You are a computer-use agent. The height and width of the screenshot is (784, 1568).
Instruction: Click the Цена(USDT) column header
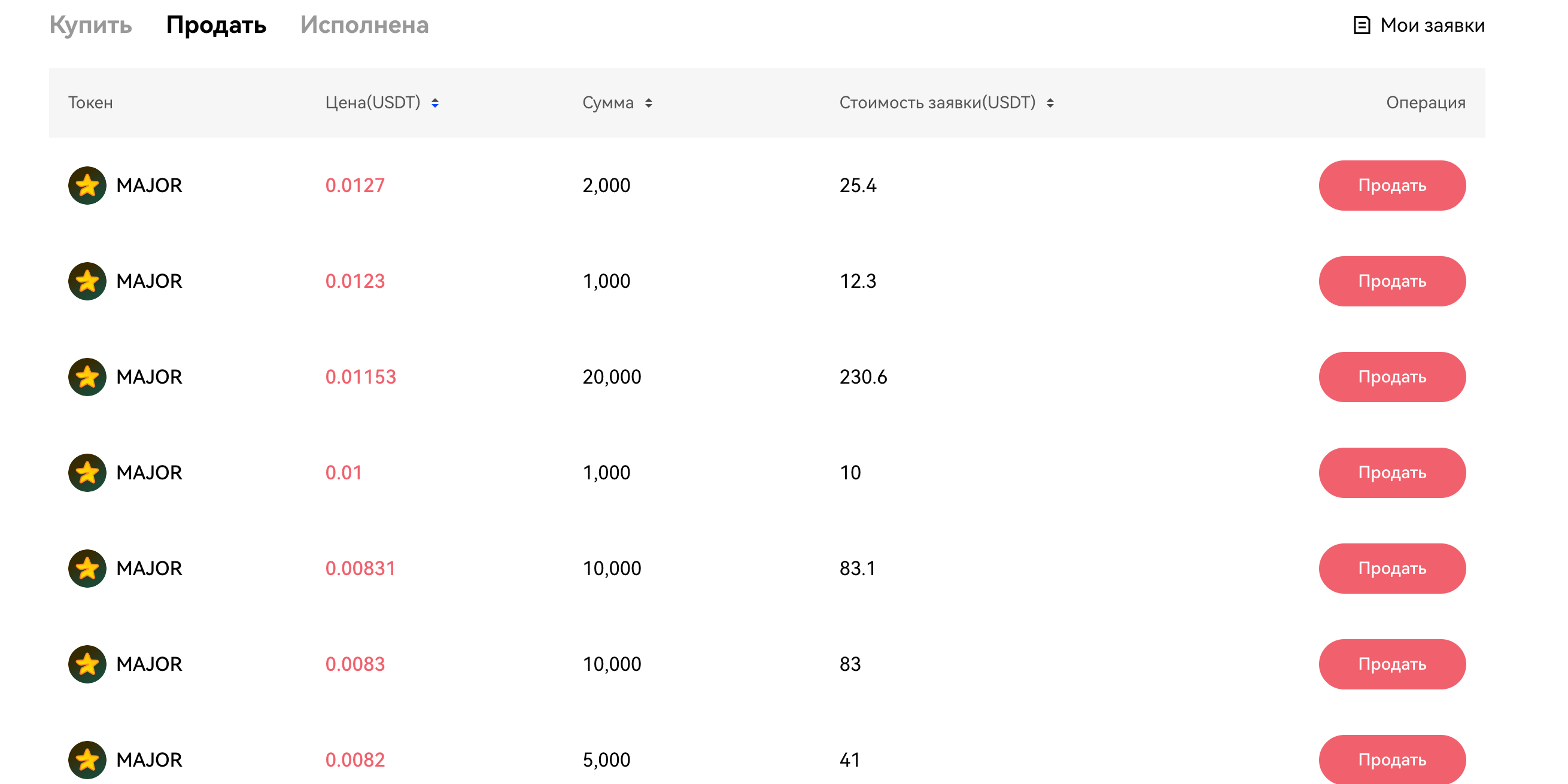[x=372, y=102]
